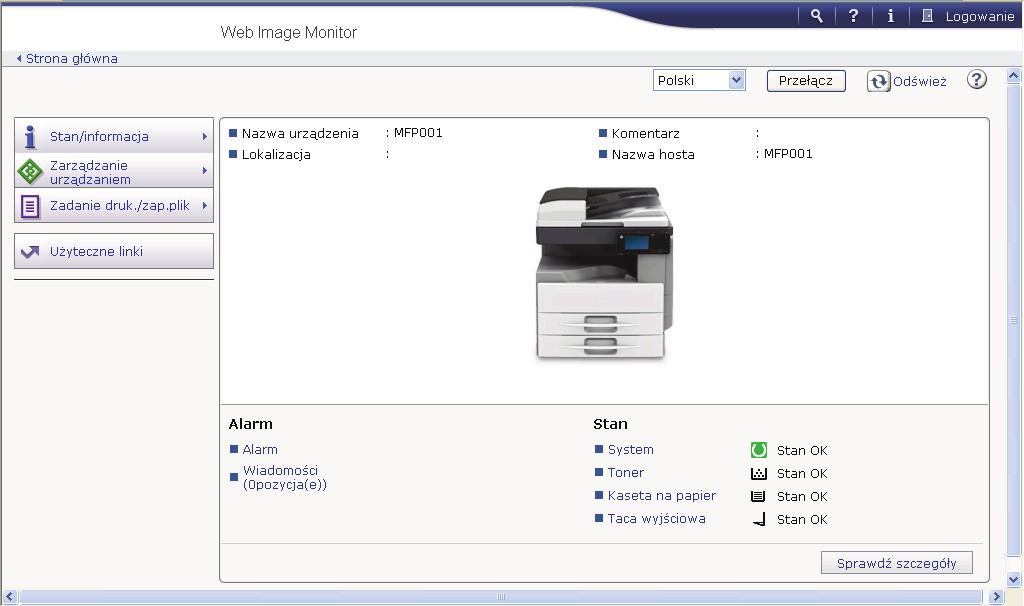Expand Zarządzanie urządzaniem submenu arrow
The height and width of the screenshot is (606, 1024).
(x=204, y=170)
